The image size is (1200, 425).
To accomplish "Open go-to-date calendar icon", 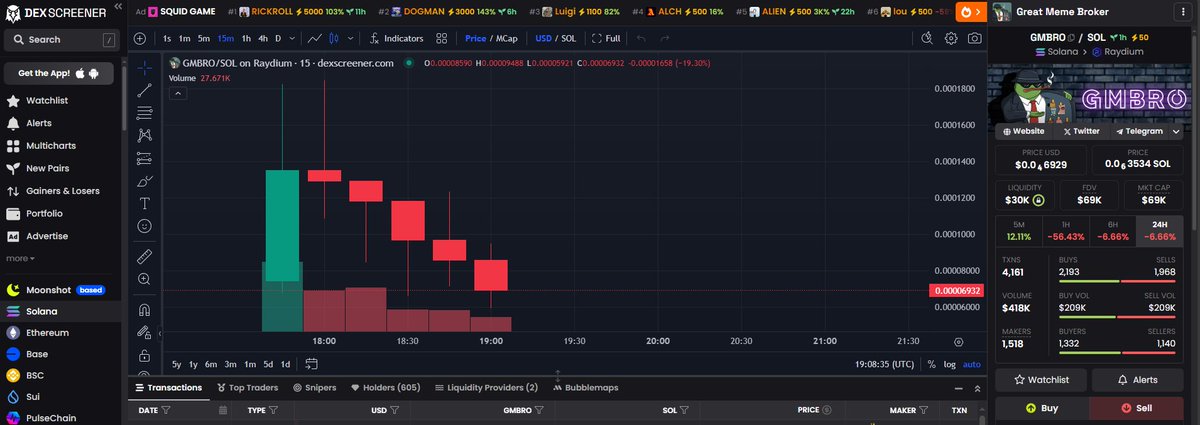I will tap(311, 364).
